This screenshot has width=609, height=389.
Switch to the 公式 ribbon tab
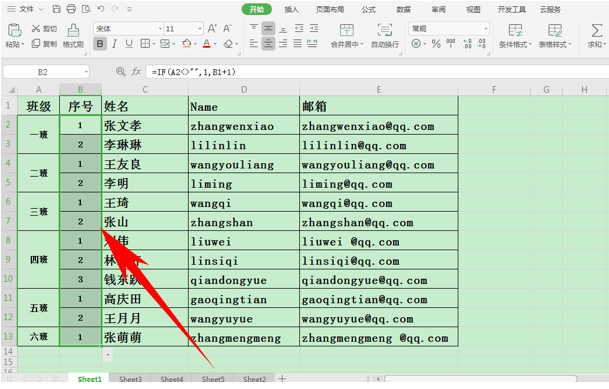pyautogui.click(x=369, y=9)
